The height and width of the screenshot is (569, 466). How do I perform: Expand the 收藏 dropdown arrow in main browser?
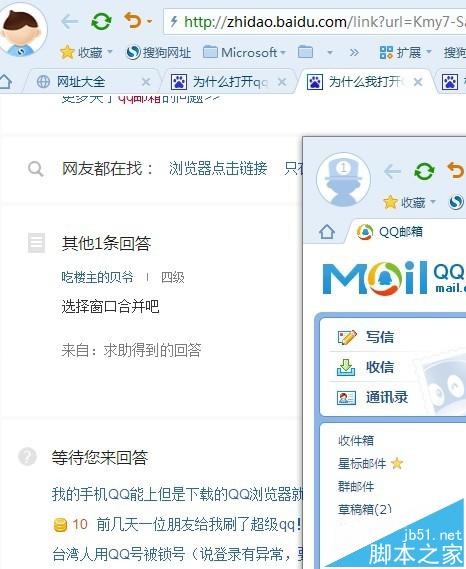[110, 52]
